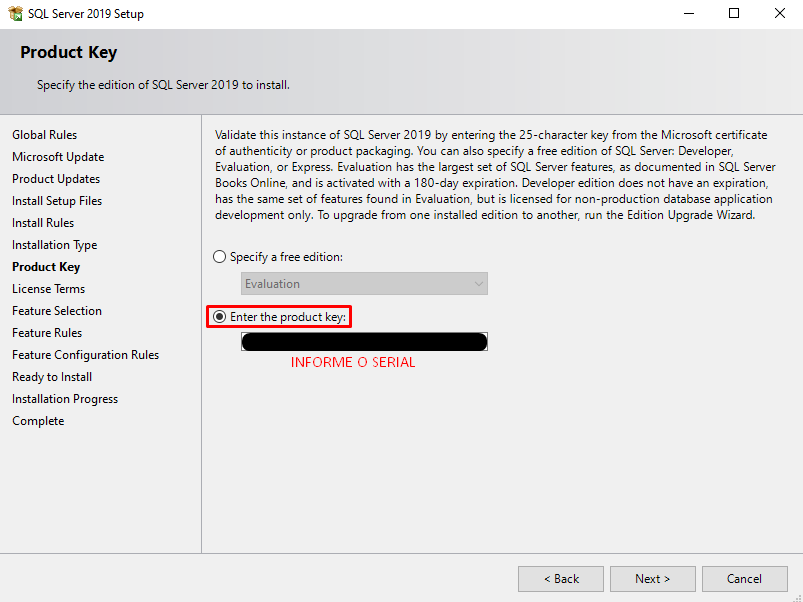Click the Install Setup Files step
This screenshot has height=602, width=803.
click(57, 201)
